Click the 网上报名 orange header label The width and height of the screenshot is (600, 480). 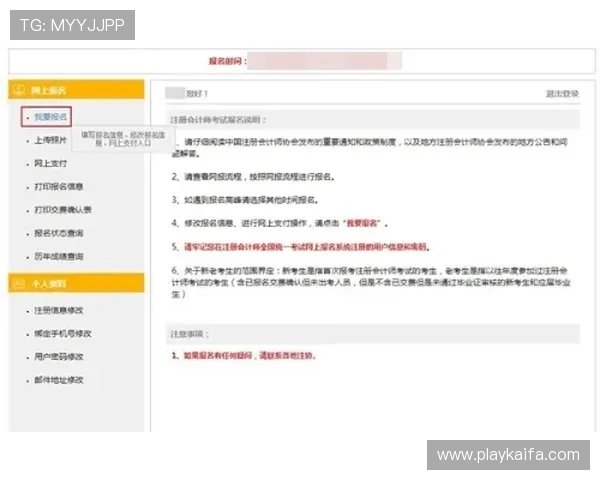pos(49,90)
